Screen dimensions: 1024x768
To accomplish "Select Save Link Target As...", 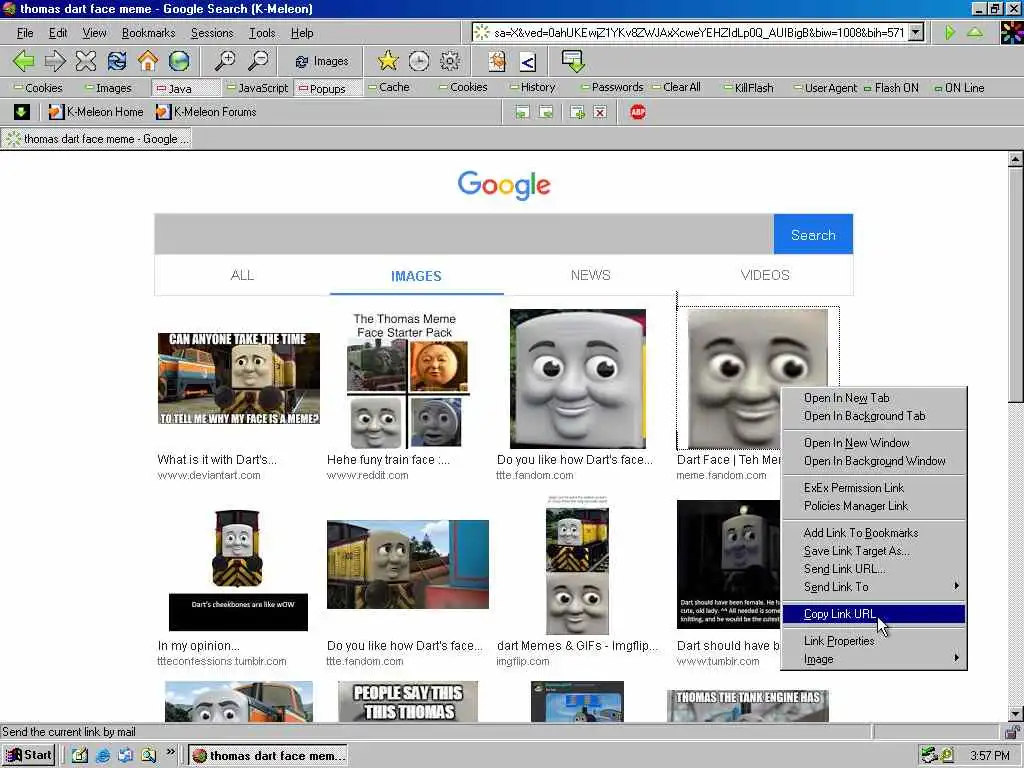I will tap(874, 551).
